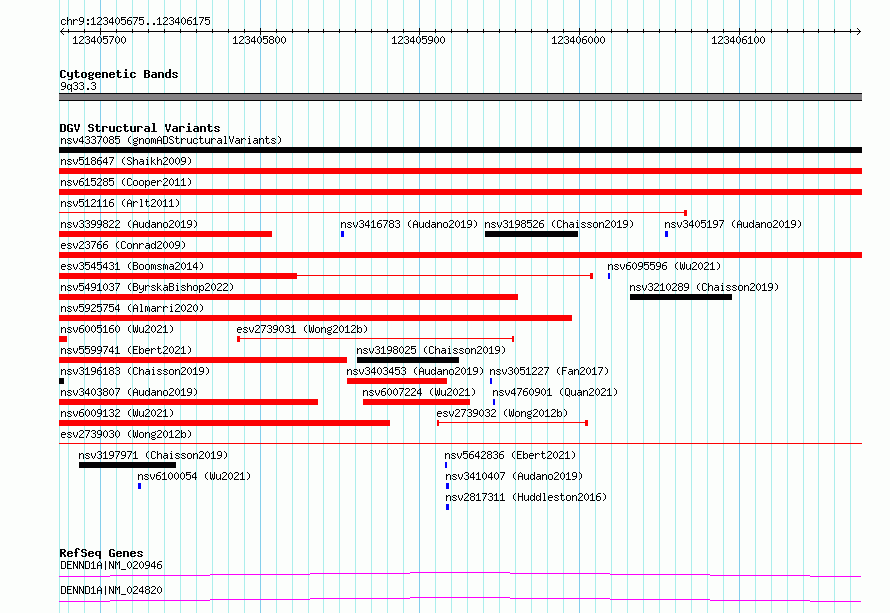The image size is (890, 613).
Task: Select the nsv5599741 (Ebert2021) label
Action: pyautogui.click(x=126, y=350)
